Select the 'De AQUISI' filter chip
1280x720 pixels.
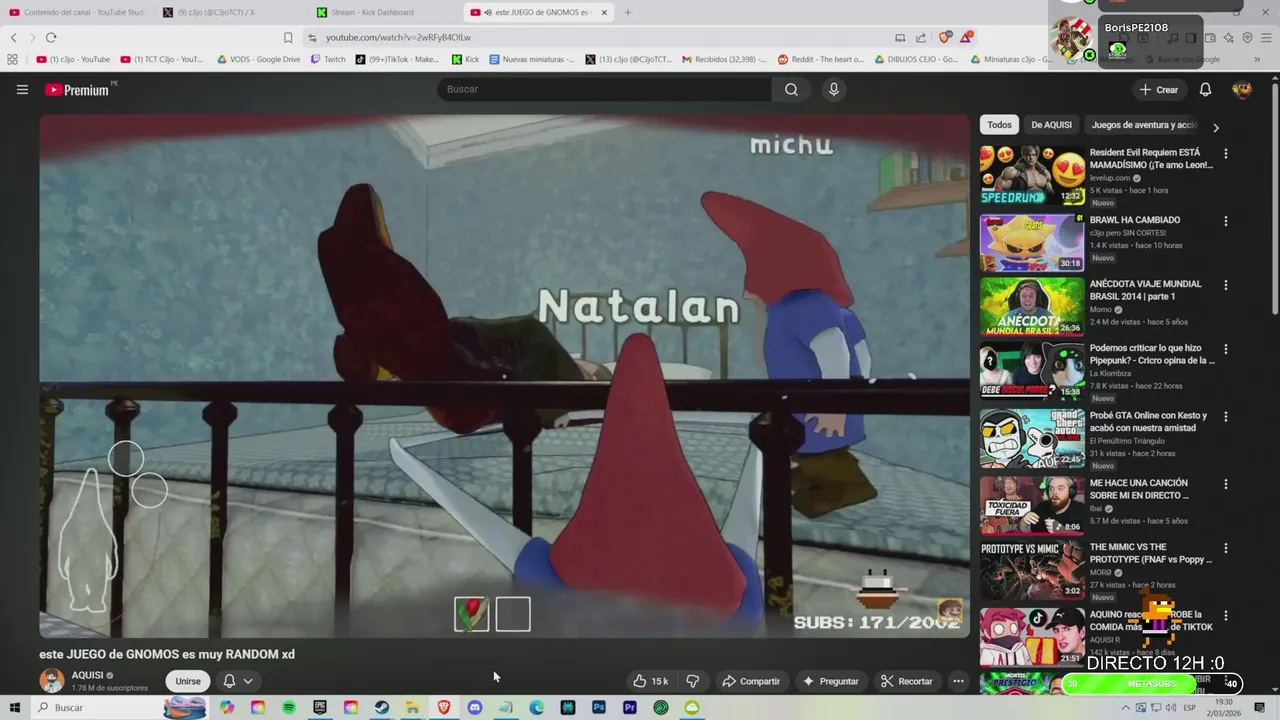click(x=1051, y=125)
